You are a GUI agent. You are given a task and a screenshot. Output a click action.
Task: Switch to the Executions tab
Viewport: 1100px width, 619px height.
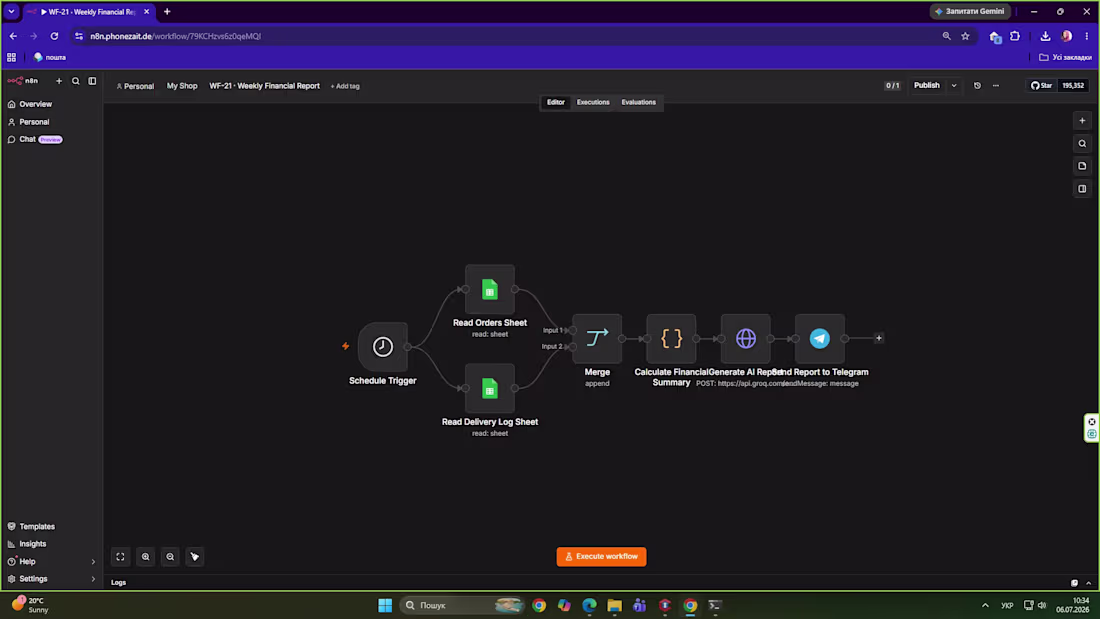(x=593, y=102)
